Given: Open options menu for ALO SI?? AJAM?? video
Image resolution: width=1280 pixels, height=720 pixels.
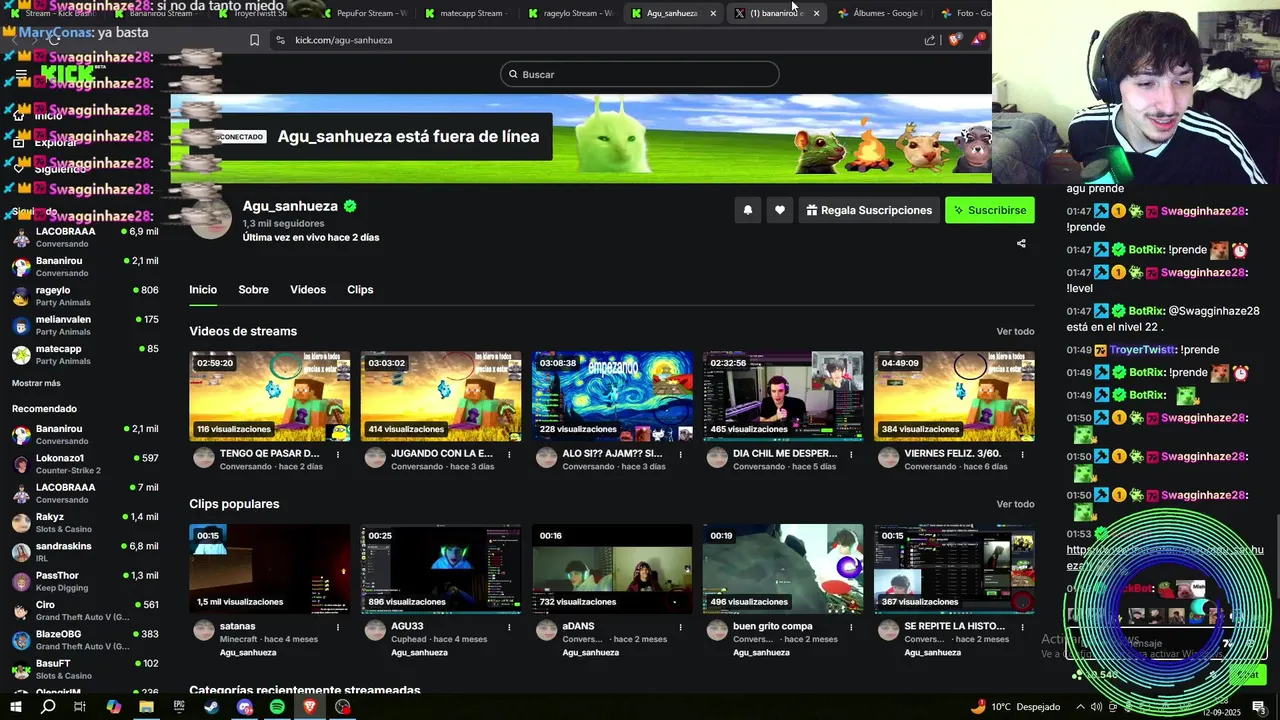Looking at the screenshot, I should click(x=680, y=454).
